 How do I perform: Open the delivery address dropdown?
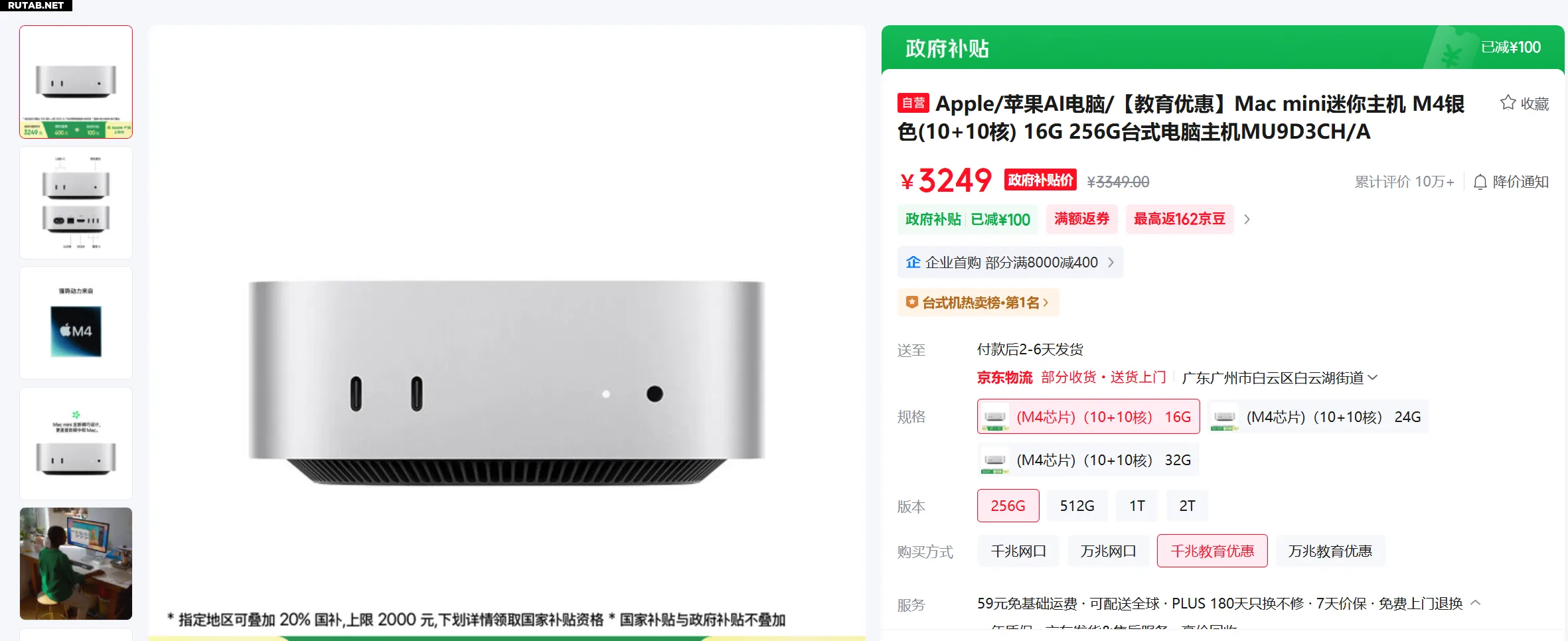[1373, 378]
